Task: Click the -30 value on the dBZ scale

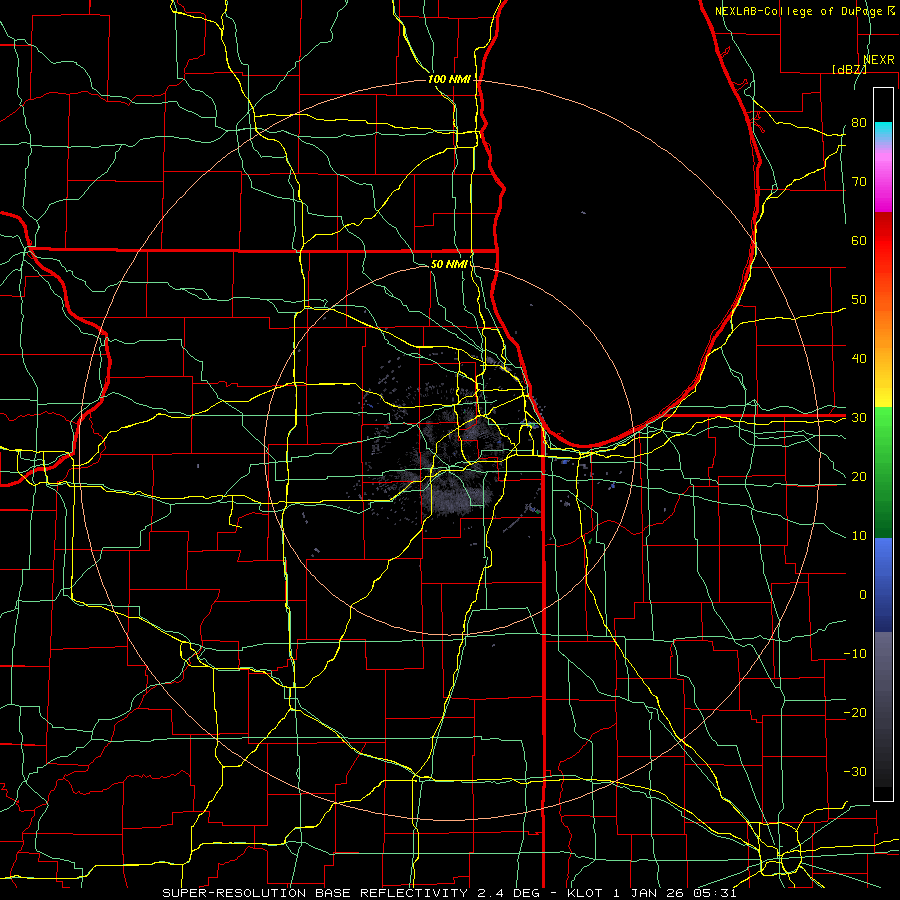Action: 855,771
